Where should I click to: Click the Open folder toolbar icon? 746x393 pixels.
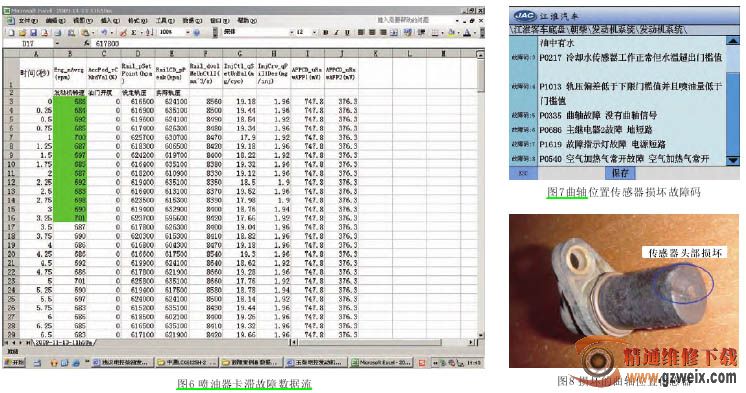[22, 33]
